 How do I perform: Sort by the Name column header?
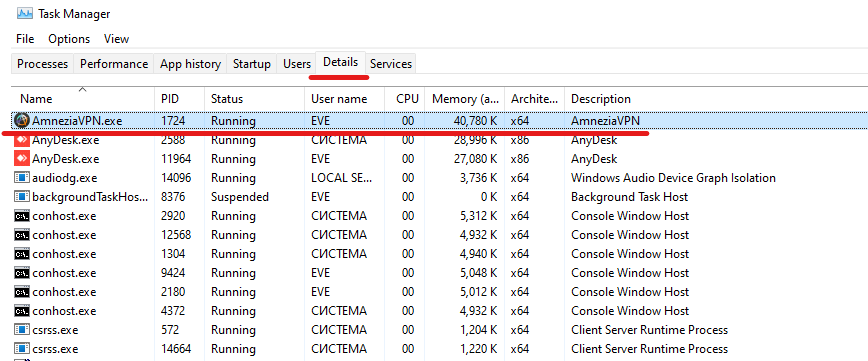[x=82, y=99]
